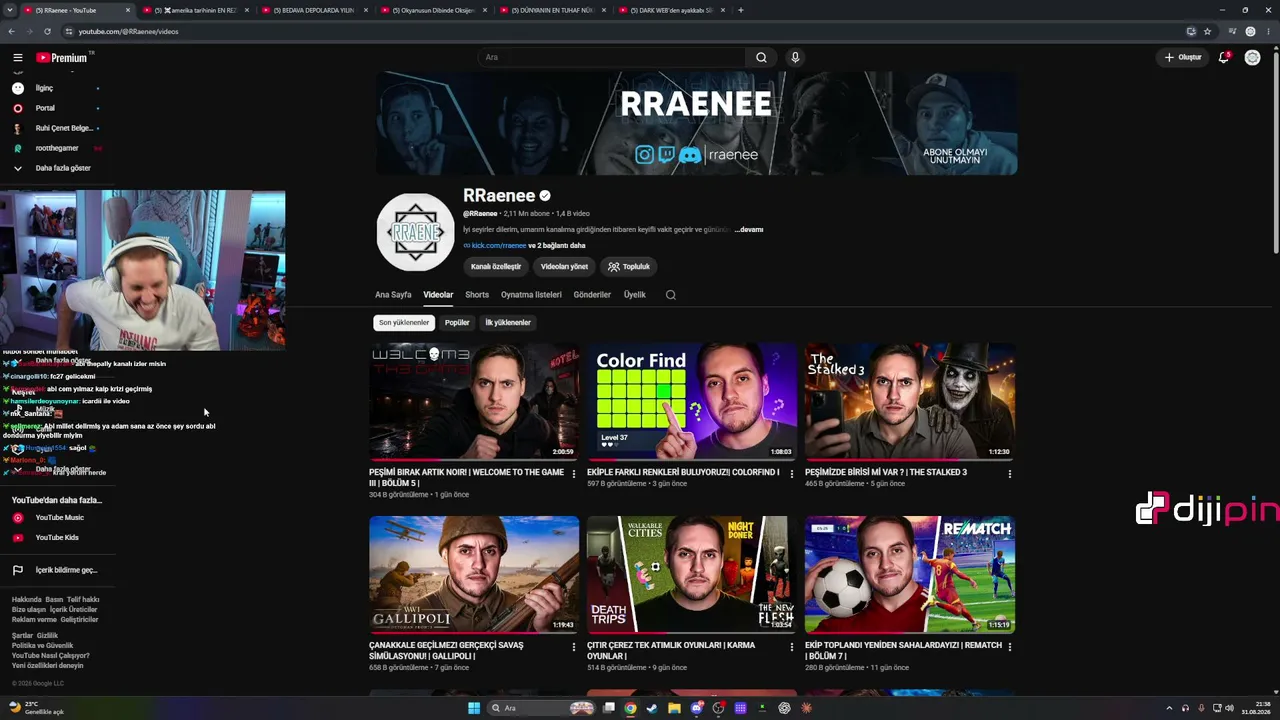
Task: Open kick.com/rraenee channel link
Action: (499, 246)
